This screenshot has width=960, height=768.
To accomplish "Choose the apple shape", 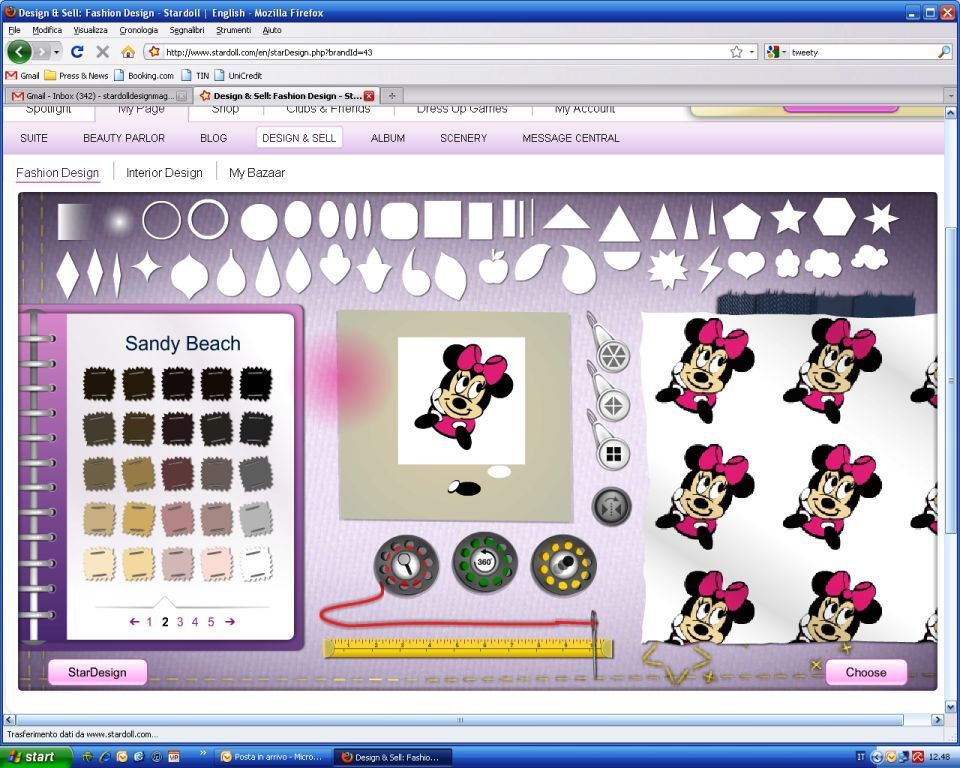I will [x=493, y=267].
